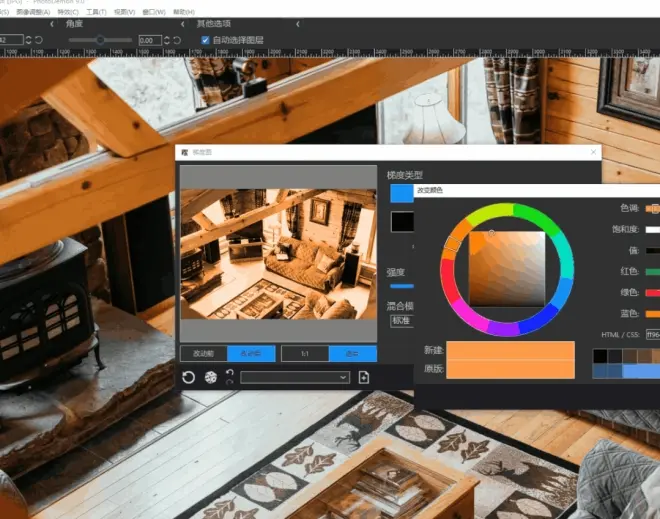The width and height of the screenshot is (660, 519).
Task: Click the randomize dice icon
Action: tap(210, 377)
